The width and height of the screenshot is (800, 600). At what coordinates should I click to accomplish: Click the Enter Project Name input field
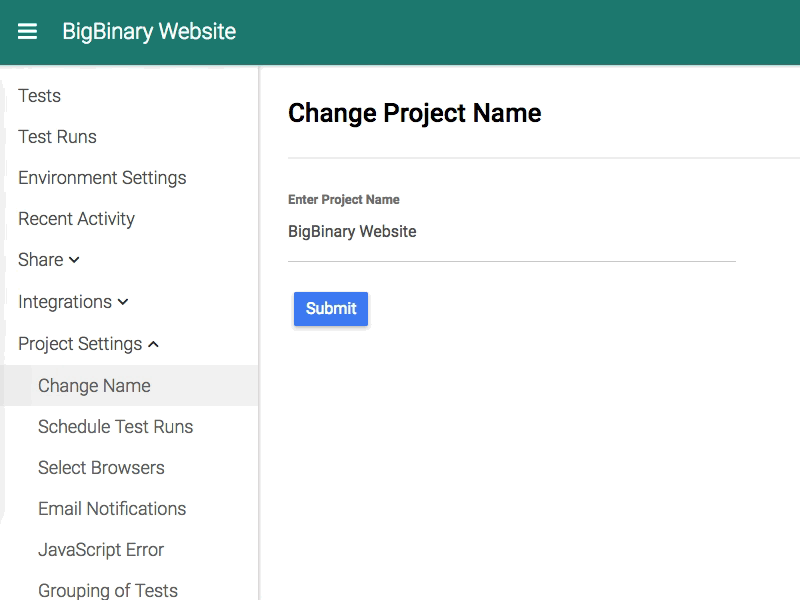pos(510,232)
